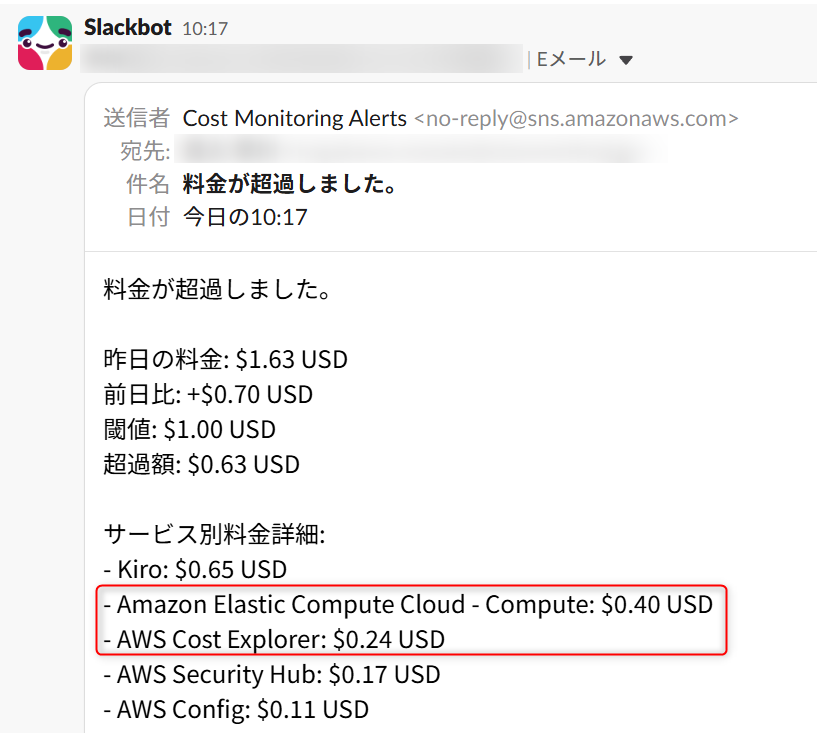This screenshot has width=817, height=733.
Task: Click the AWS Security Hub $0.17 entry
Action: coord(272,675)
